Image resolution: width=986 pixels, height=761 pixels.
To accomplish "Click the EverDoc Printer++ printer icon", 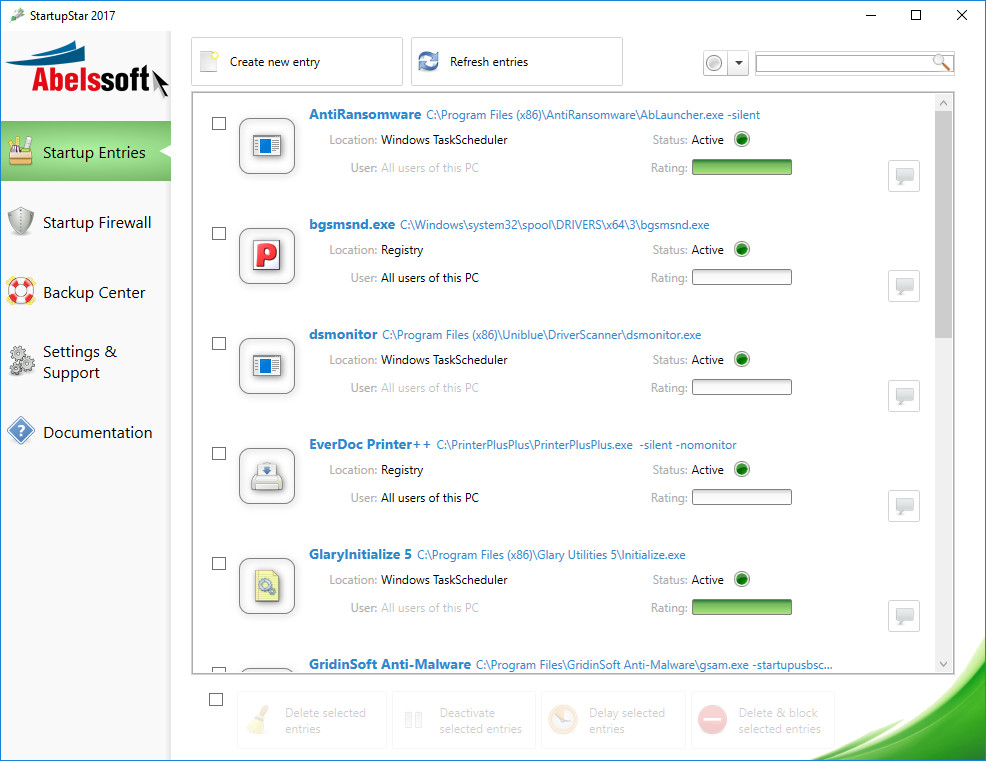I will pyautogui.click(x=267, y=476).
